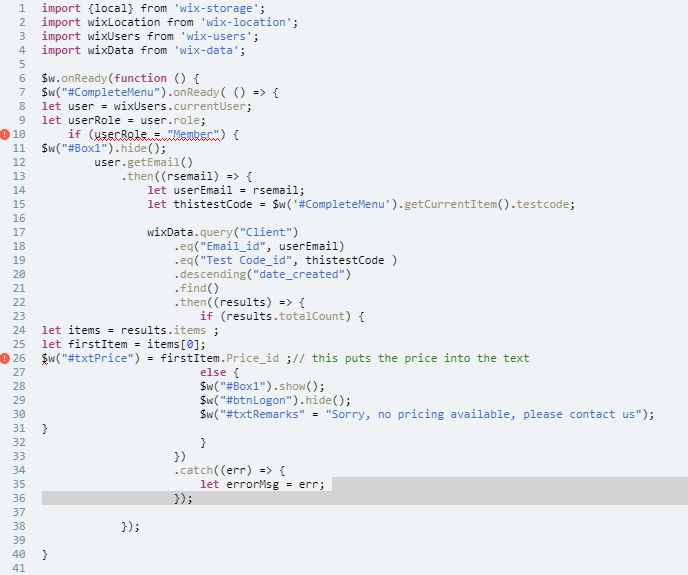
Task: Click Price_id on line 26
Action: point(252,359)
